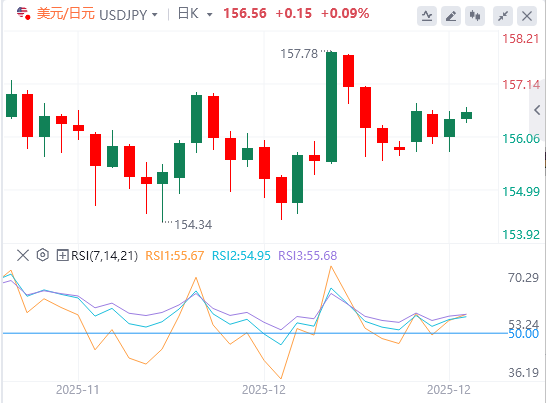The width and height of the screenshot is (546, 403).
Task: Remove the RSI indicator with its X icon
Action: point(23,255)
